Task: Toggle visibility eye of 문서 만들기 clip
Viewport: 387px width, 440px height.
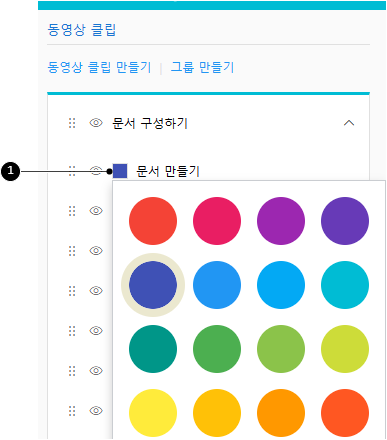Action: coord(96,171)
